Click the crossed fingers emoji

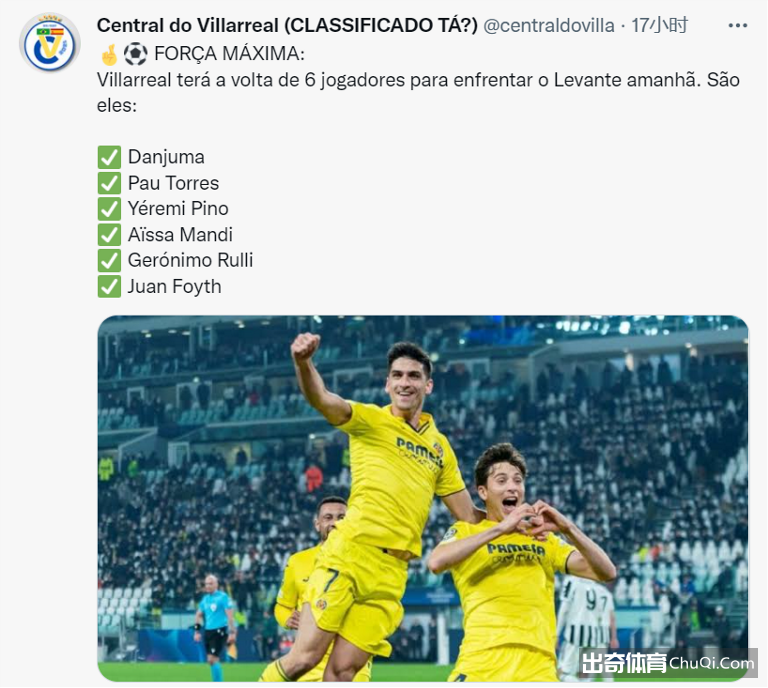point(109,54)
